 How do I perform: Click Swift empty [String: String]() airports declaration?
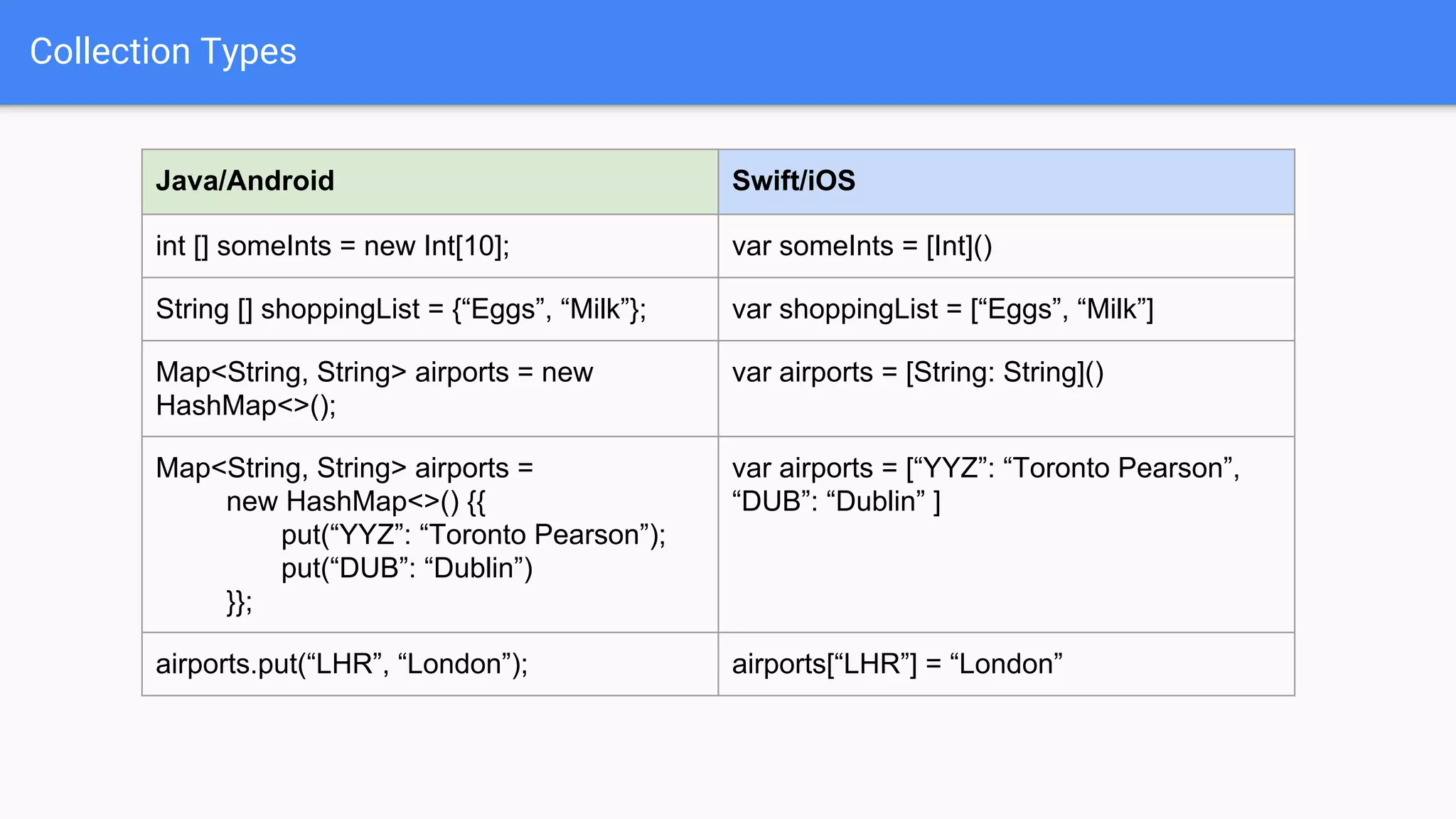(x=917, y=372)
